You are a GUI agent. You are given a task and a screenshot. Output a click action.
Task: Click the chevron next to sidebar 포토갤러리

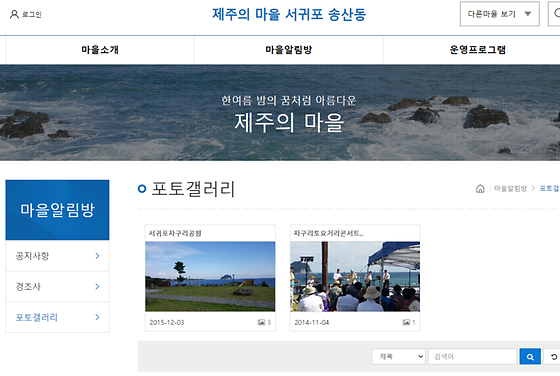pyautogui.click(x=97, y=317)
